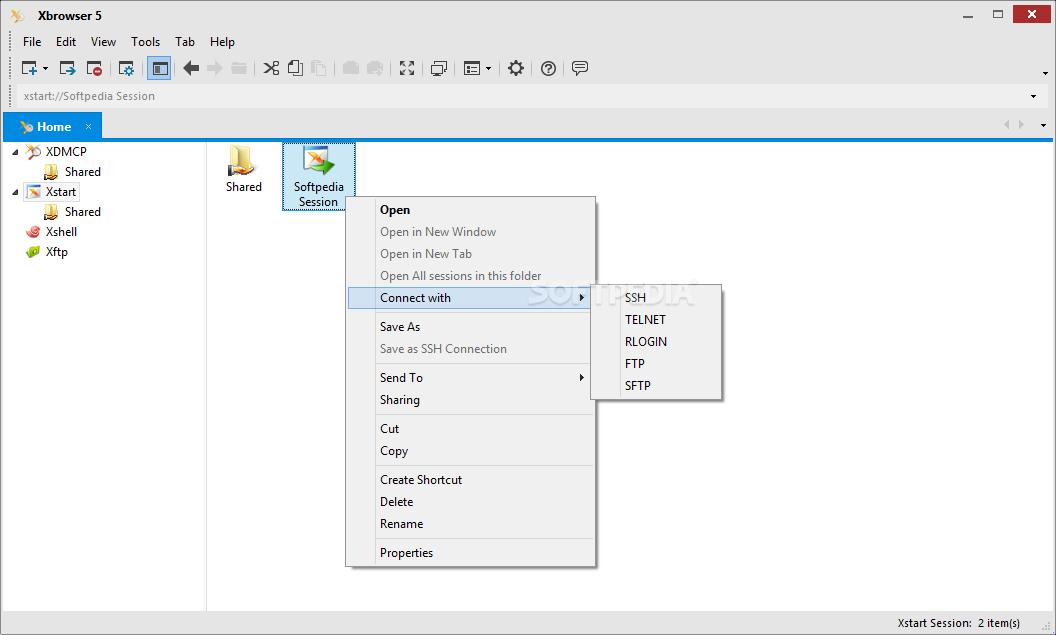Click the multiple windows toolbar icon
1056x635 pixels.
pos(439,68)
